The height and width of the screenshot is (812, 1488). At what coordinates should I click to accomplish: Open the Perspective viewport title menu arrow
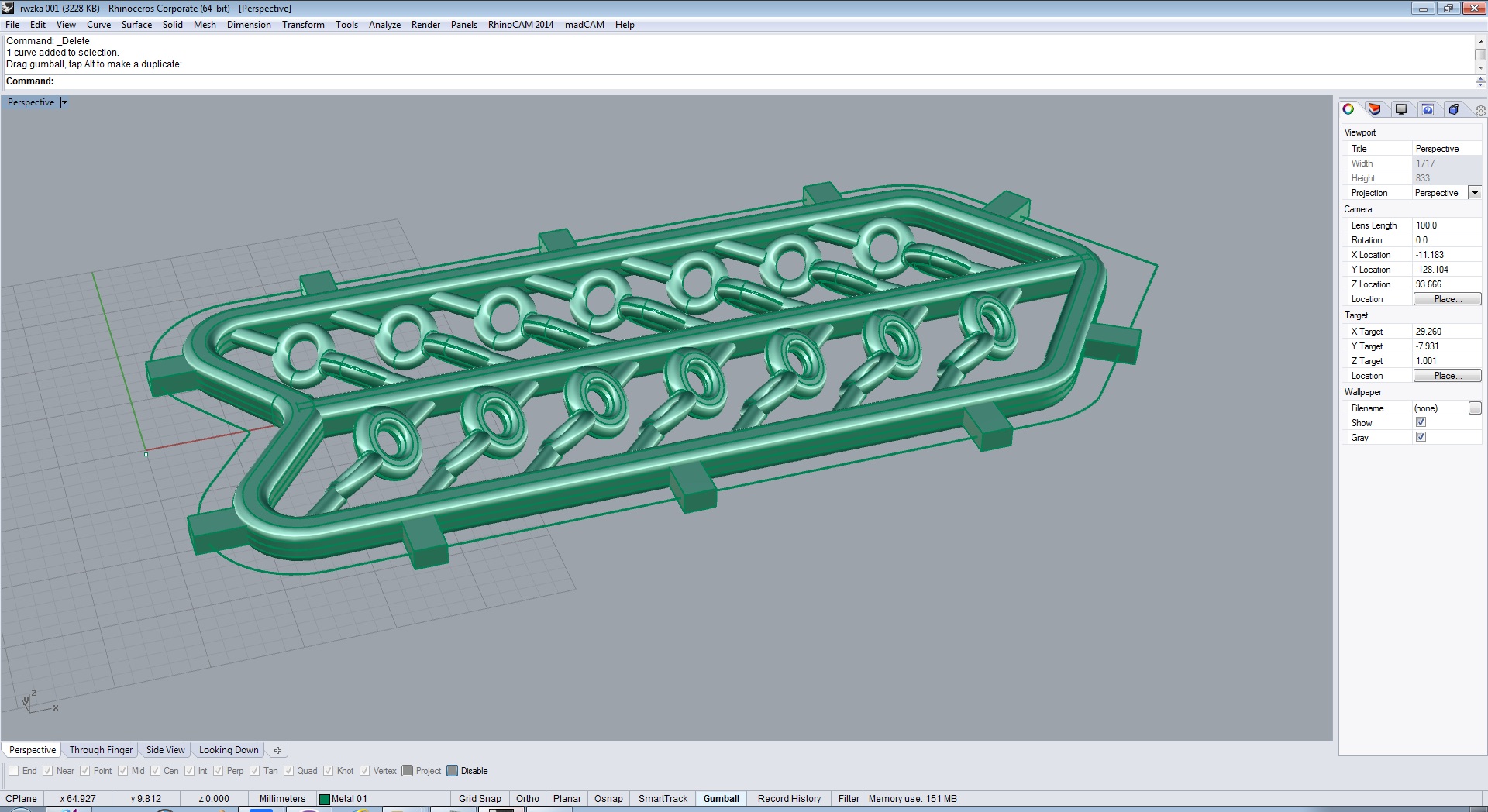click(x=64, y=102)
